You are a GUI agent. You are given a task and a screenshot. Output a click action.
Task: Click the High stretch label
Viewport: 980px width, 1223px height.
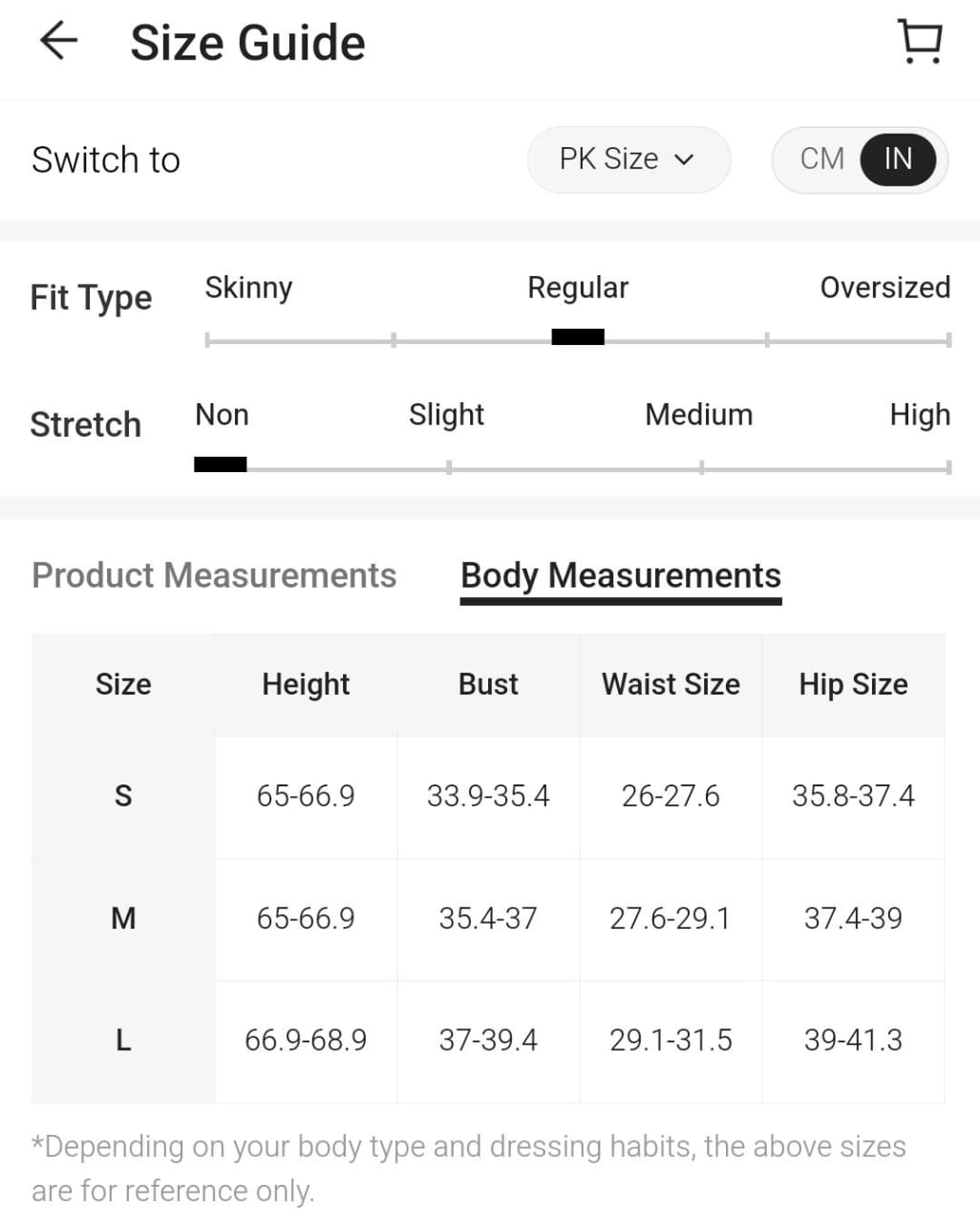coord(919,415)
